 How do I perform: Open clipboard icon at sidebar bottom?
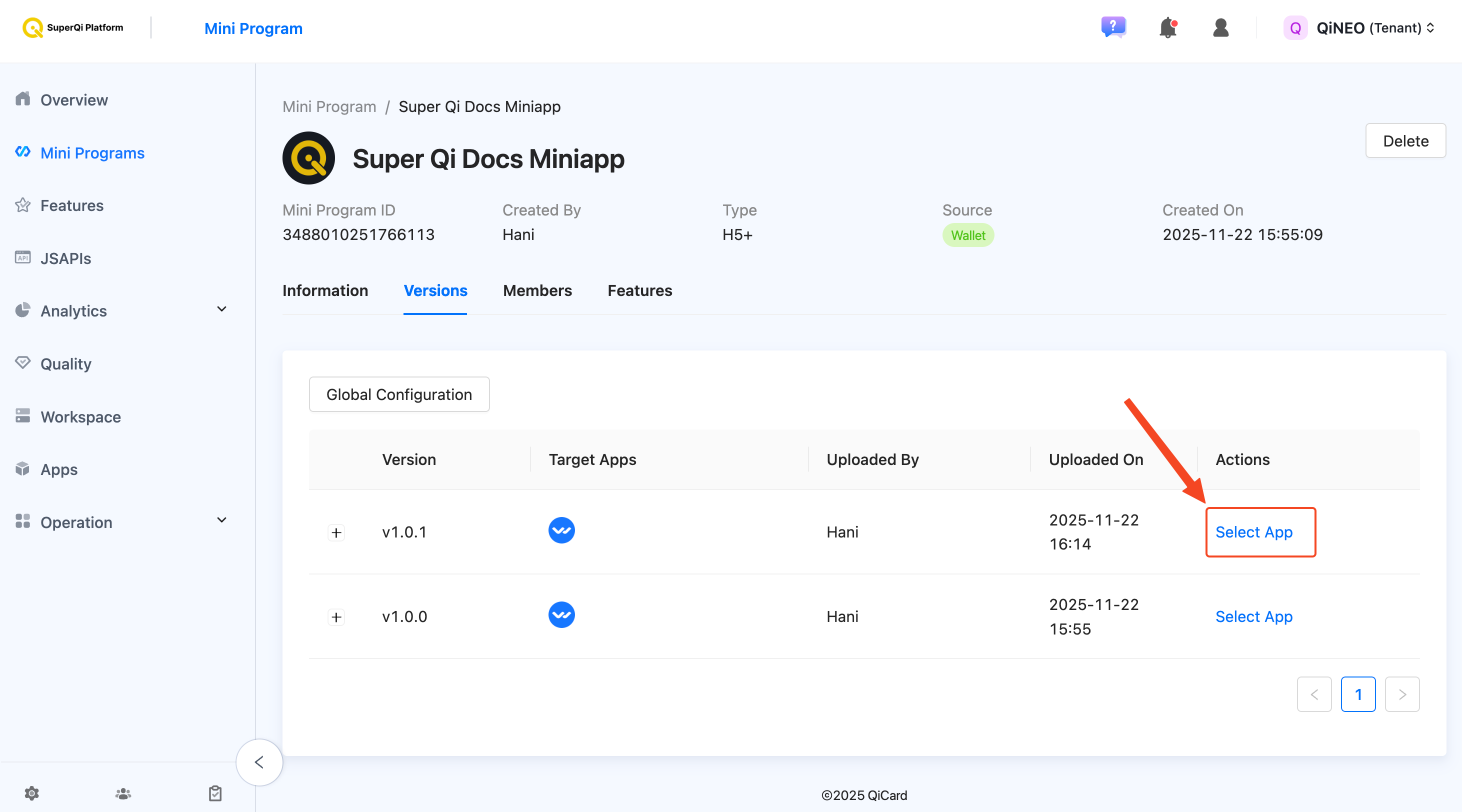click(215, 793)
